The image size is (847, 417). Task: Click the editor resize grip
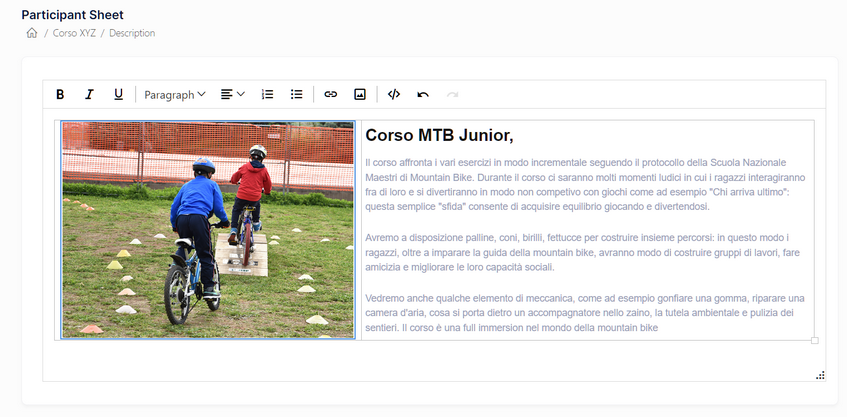click(x=820, y=375)
